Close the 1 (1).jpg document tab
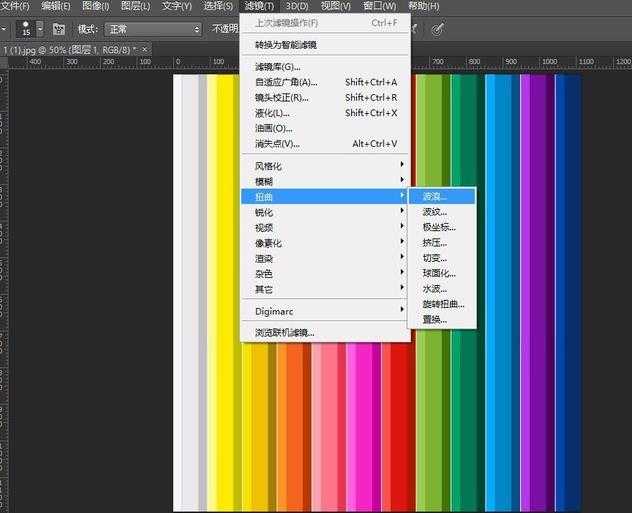The width and height of the screenshot is (632, 513). pyautogui.click(x=146, y=49)
